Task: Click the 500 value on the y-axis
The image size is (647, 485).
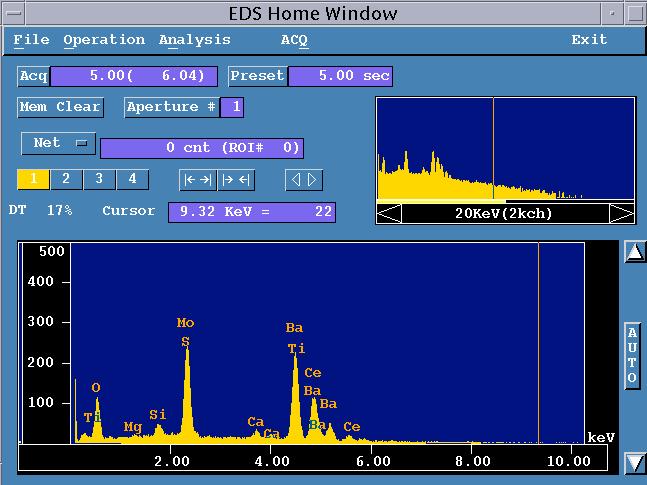Action: pyautogui.click(x=52, y=251)
